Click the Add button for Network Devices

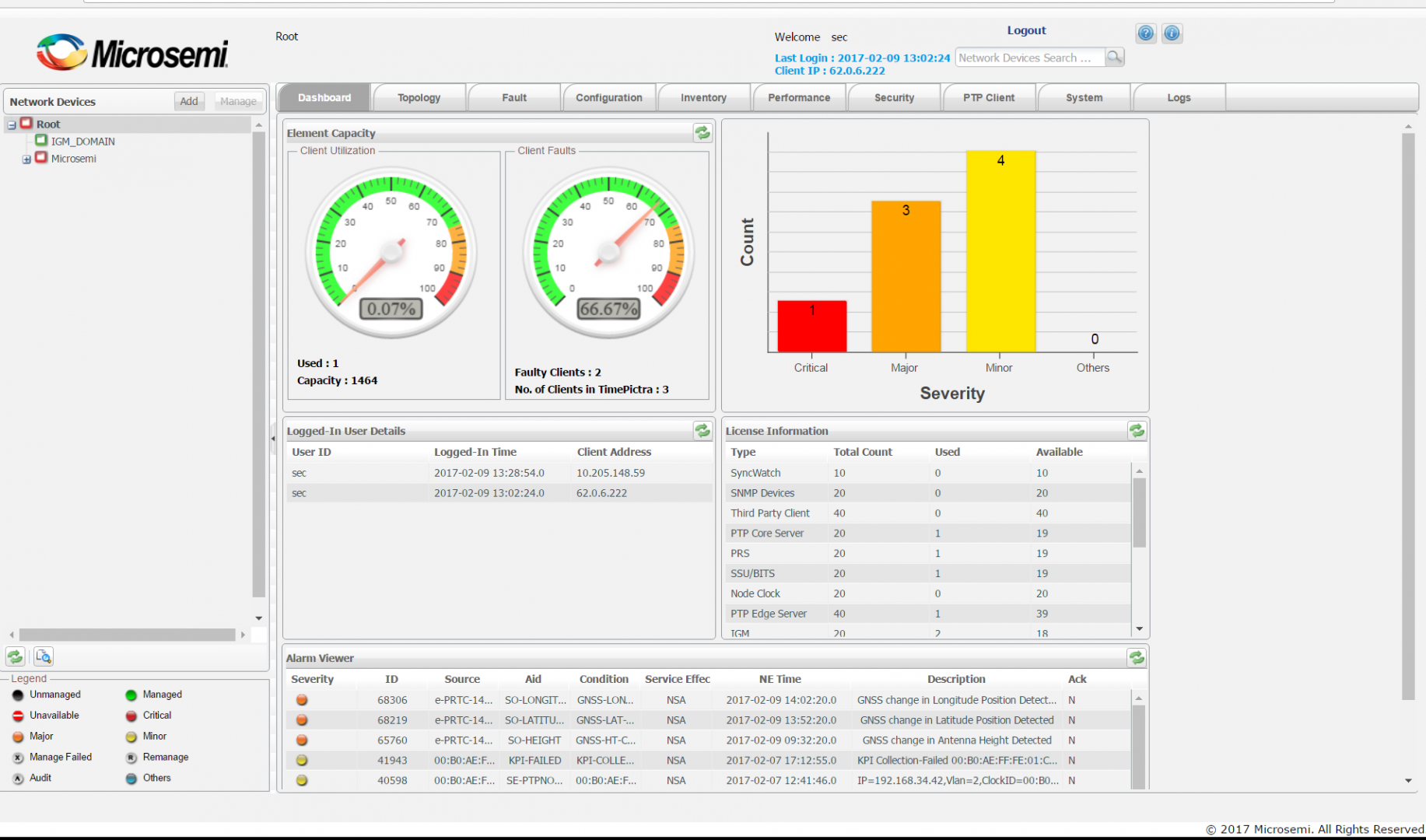point(188,100)
